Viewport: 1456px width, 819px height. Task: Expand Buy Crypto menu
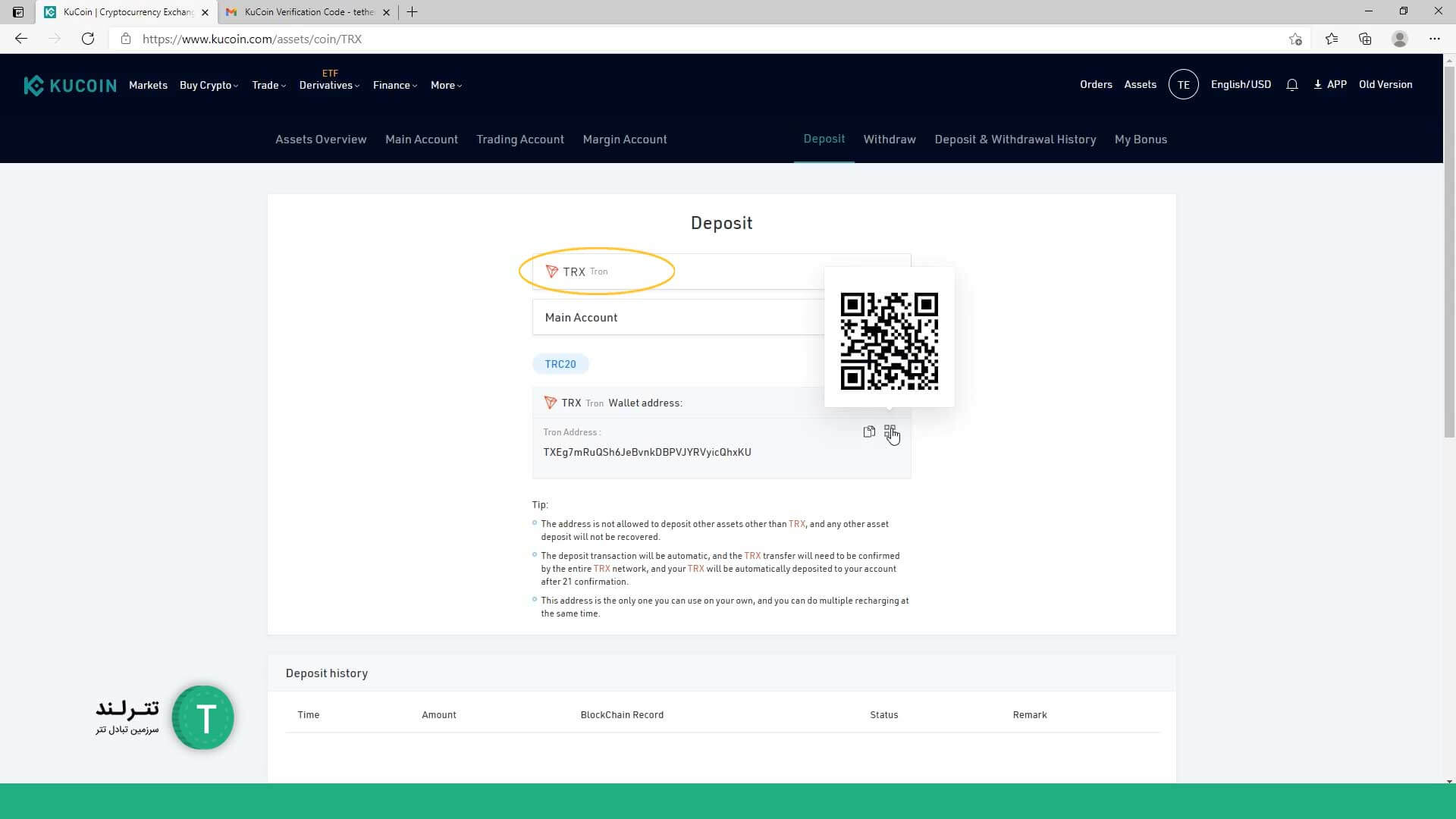click(209, 85)
